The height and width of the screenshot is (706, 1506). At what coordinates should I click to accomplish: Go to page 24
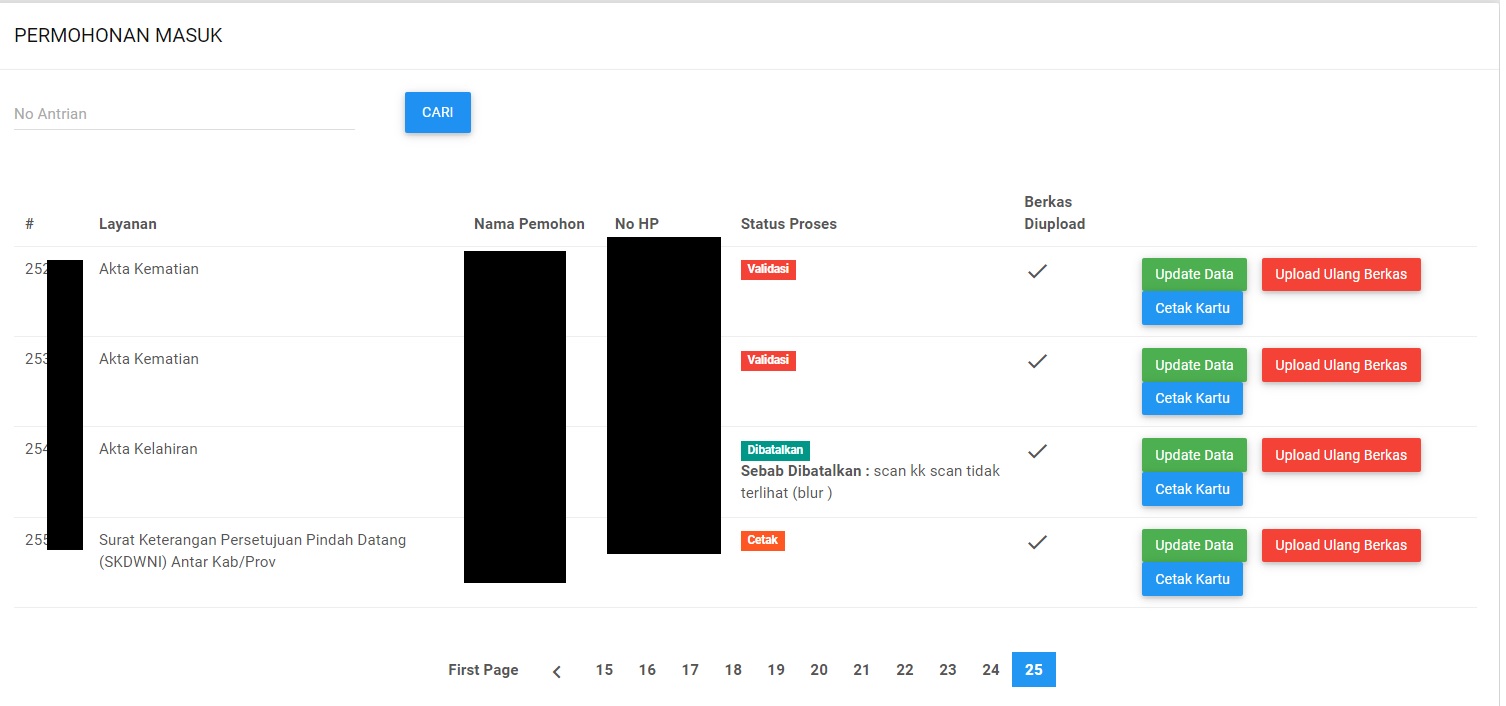tap(990, 670)
